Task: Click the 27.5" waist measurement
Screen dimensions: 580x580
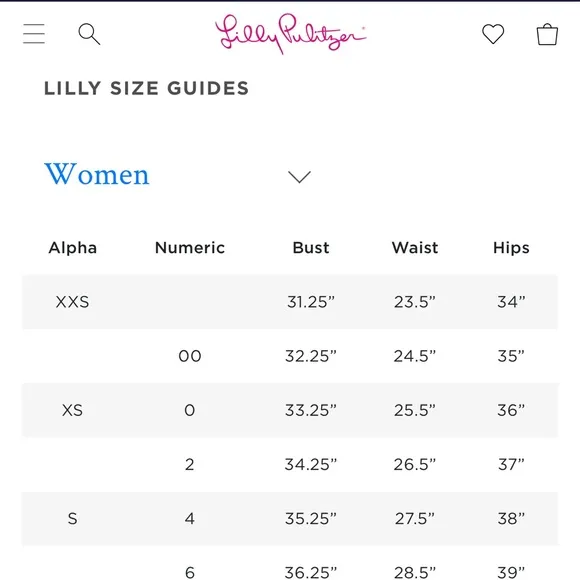Action: coord(415,519)
